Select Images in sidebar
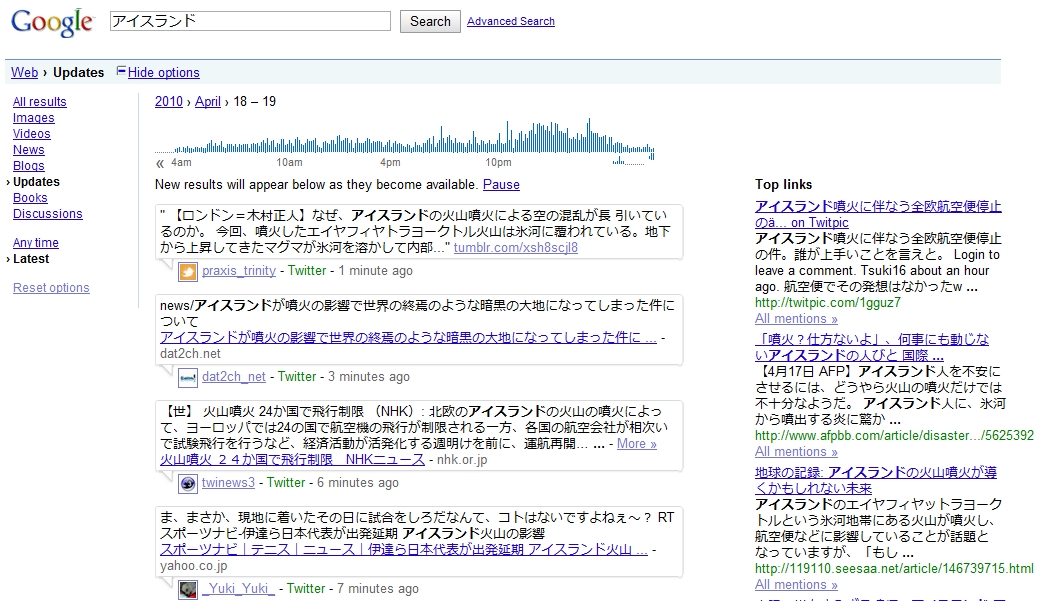The width and height of the screenshot is (1053, 601). pyautogui.click(x=34, y=118)
